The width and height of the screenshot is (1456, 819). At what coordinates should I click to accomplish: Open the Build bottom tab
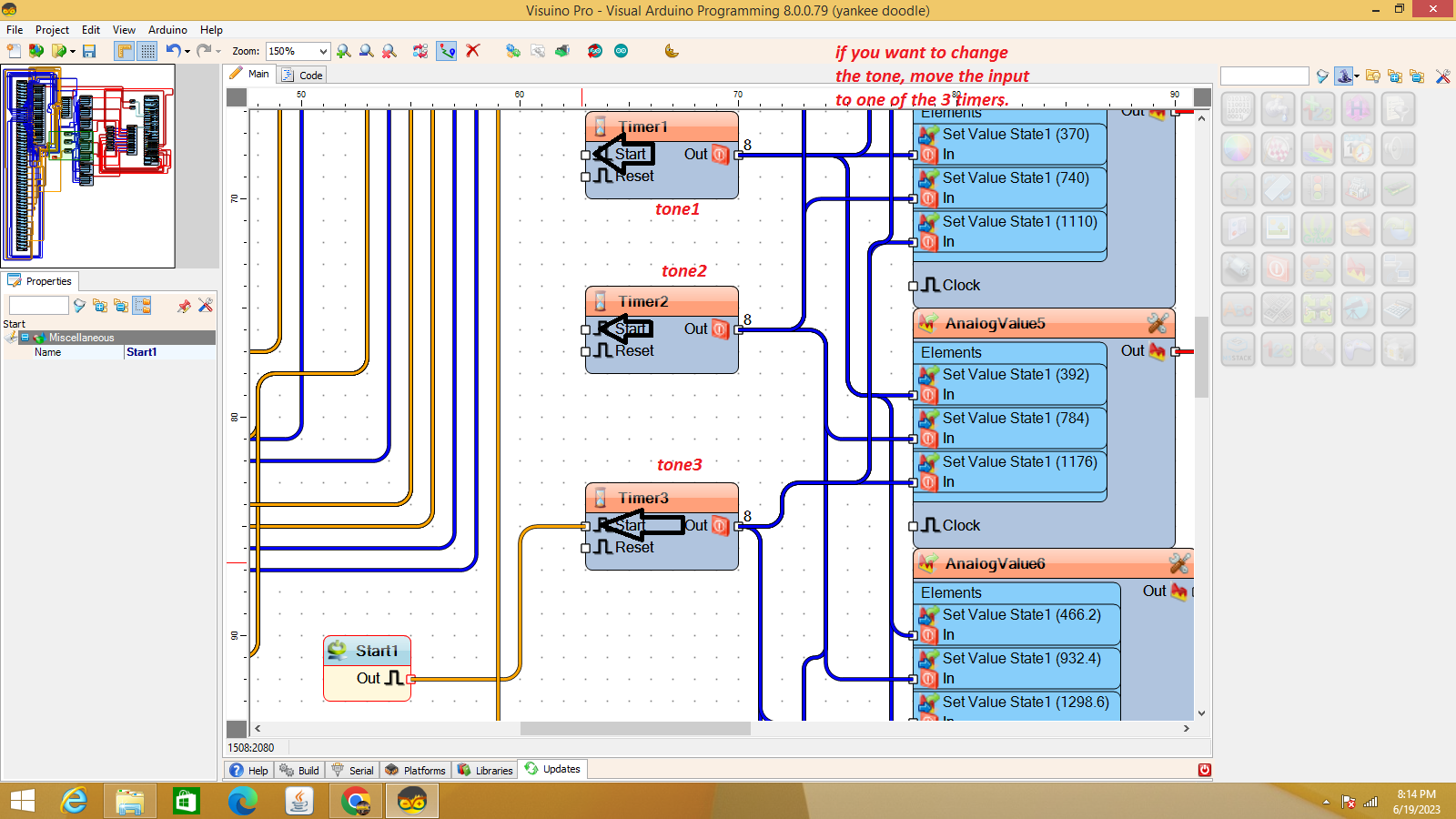click(x=299, y=770)
